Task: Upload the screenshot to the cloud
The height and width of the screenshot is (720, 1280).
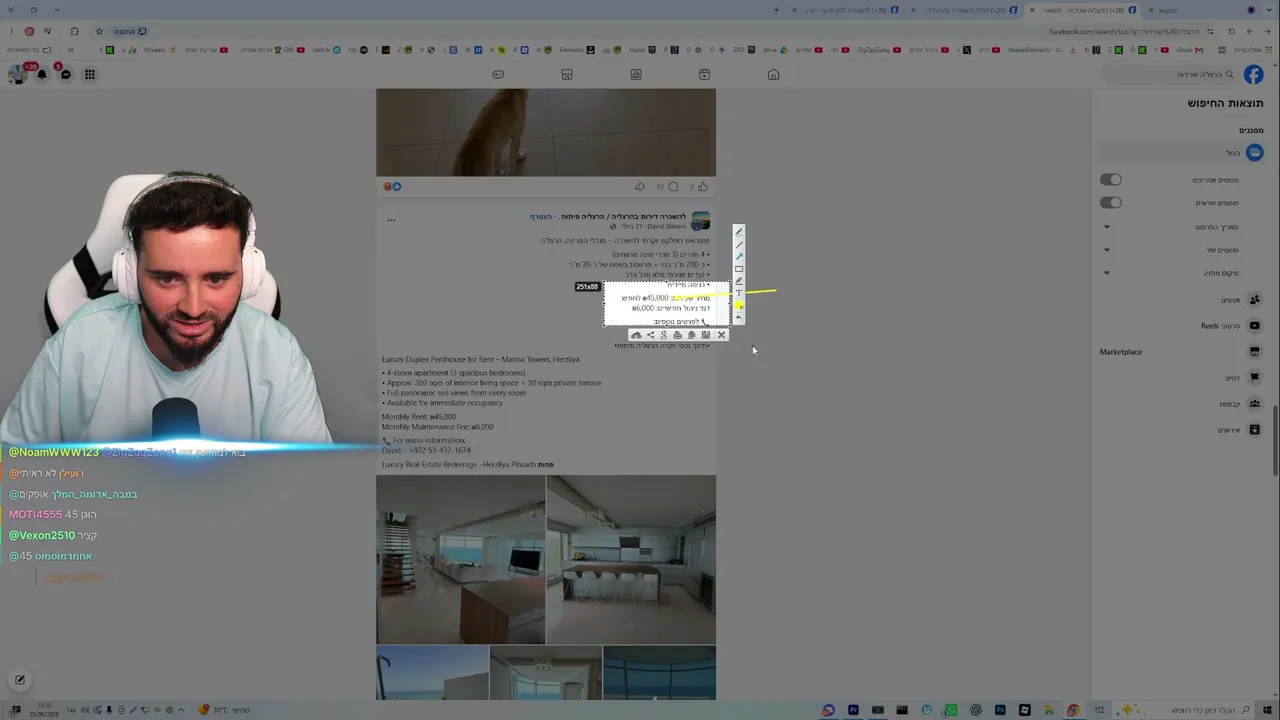Action: [x=636, y=335]
